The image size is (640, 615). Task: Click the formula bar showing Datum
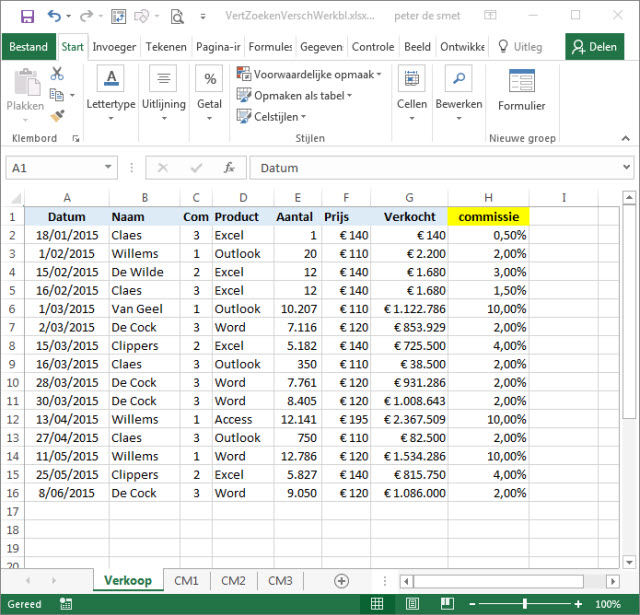click(435, 168)
